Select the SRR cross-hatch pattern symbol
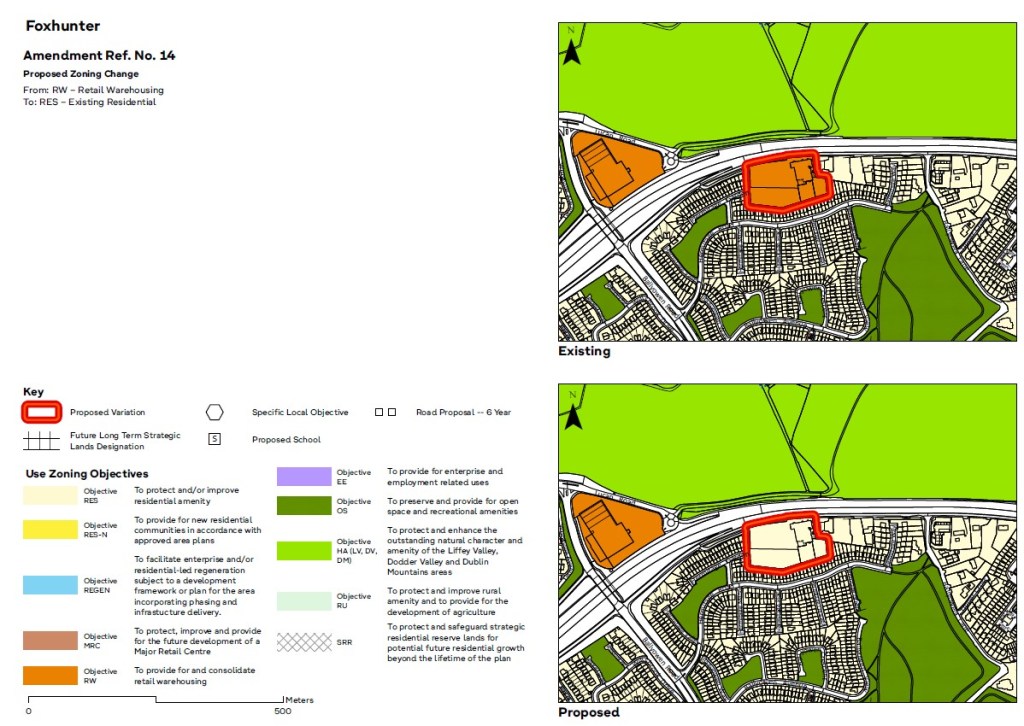Screen dimensions: 1024x726 [x=304, y=642]
